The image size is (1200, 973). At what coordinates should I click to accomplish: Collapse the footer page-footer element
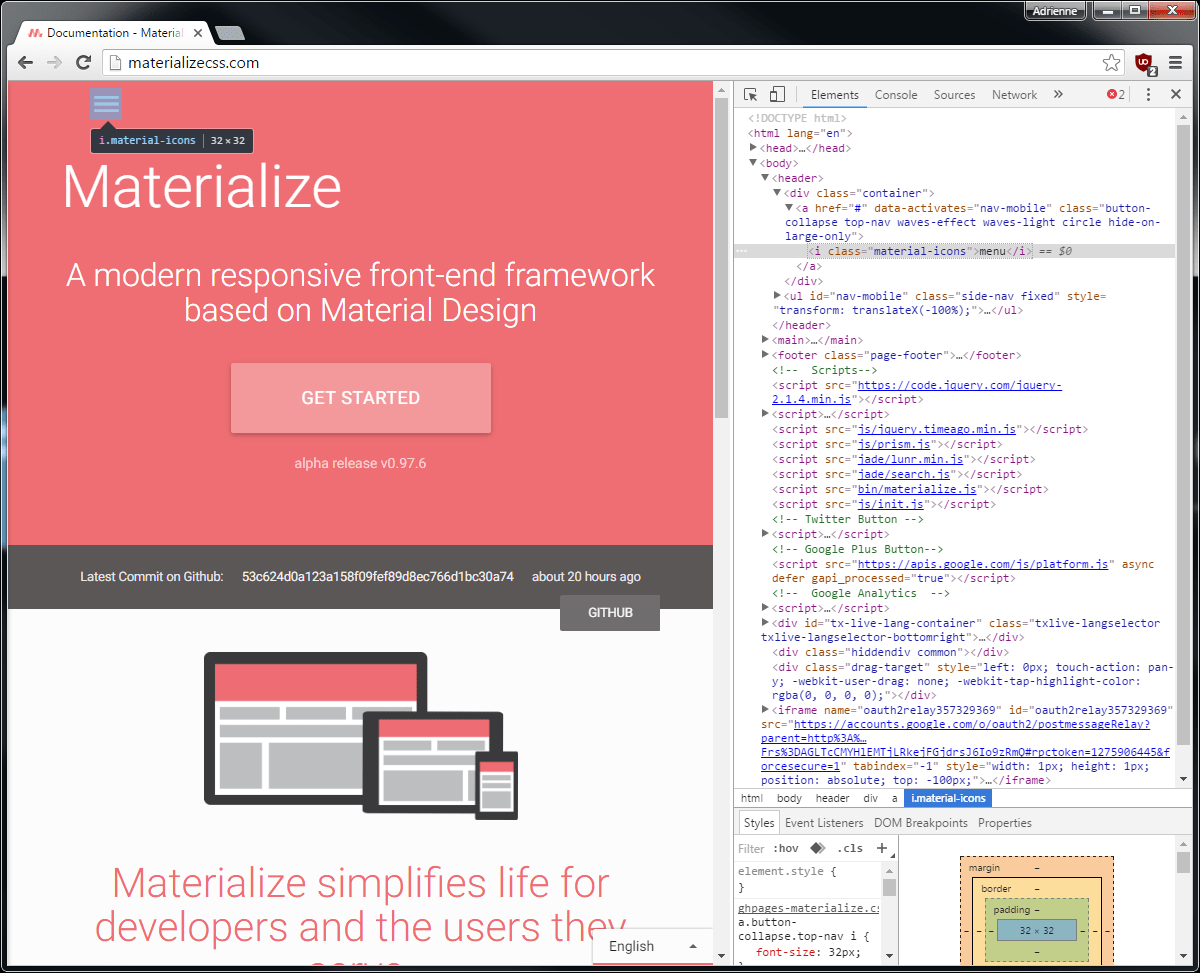coord(765,354)
